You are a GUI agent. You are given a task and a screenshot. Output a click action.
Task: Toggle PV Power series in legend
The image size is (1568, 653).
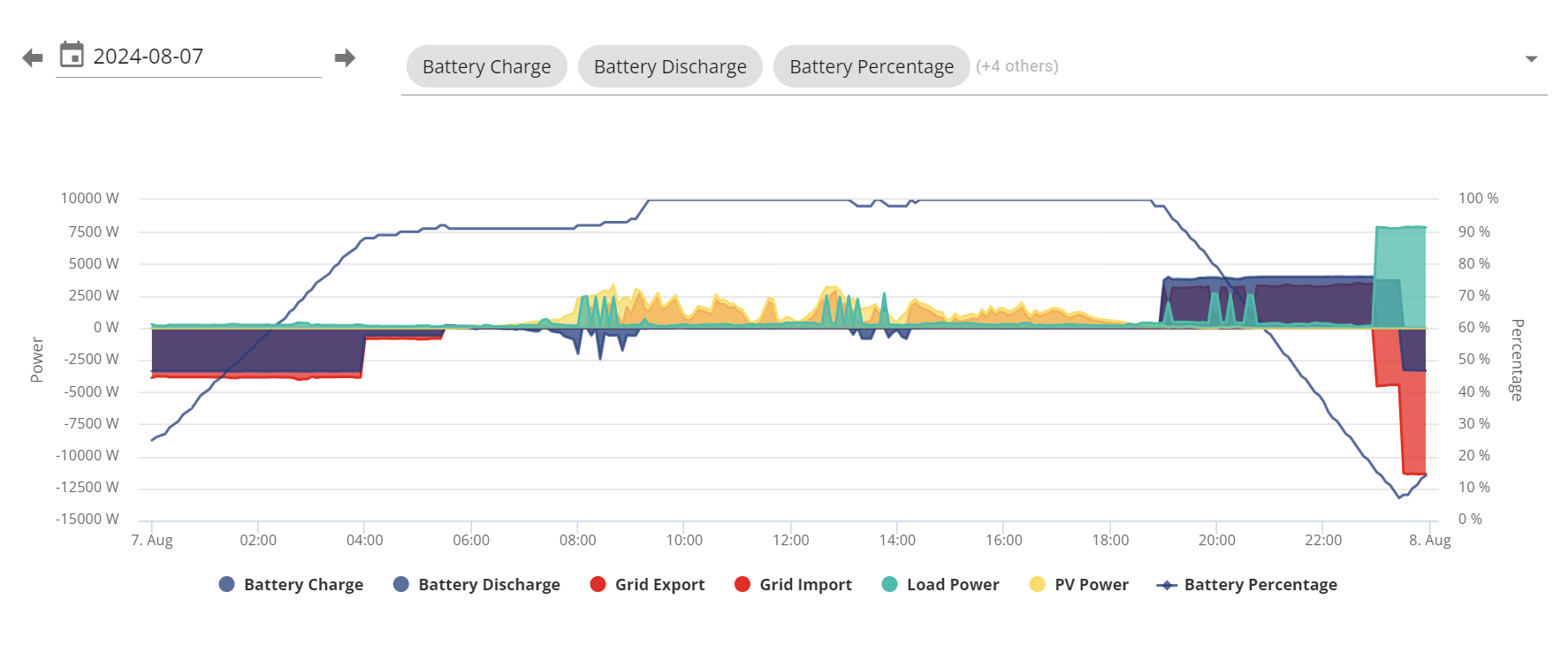pyautogui.click(x=1079, y=584)
